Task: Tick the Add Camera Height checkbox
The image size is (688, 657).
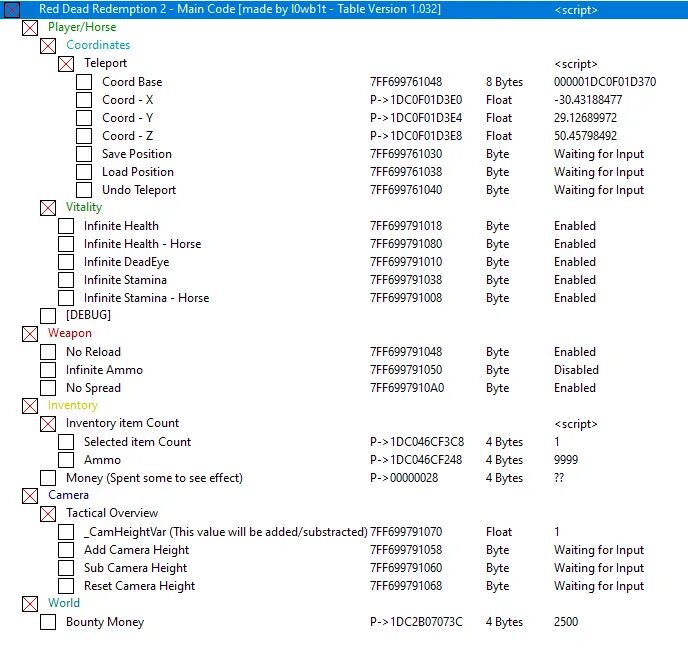Action: pyautogui.click(x=66, y=550)
